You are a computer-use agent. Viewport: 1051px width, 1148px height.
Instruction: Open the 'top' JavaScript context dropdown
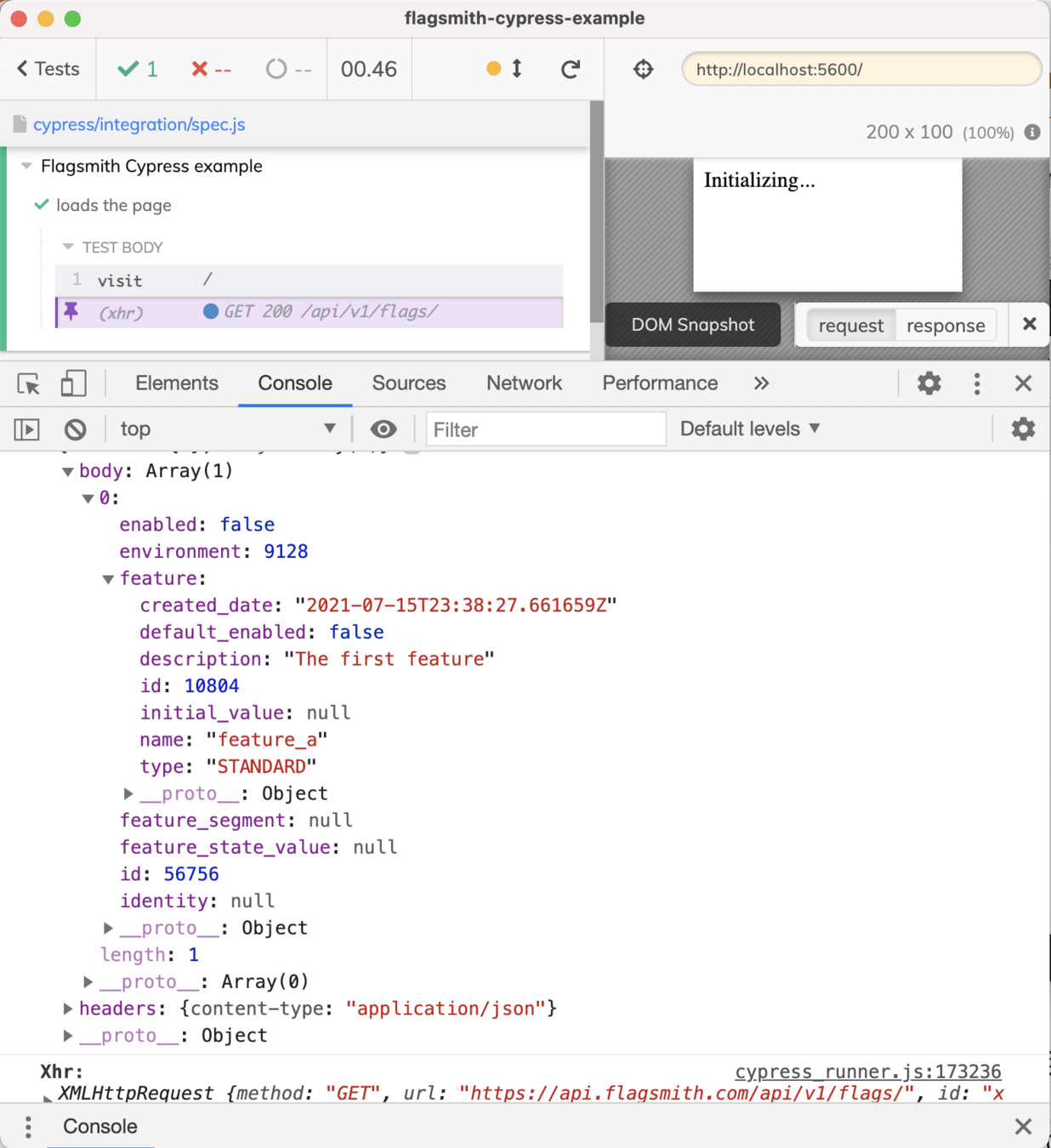(x=228, y=429)
